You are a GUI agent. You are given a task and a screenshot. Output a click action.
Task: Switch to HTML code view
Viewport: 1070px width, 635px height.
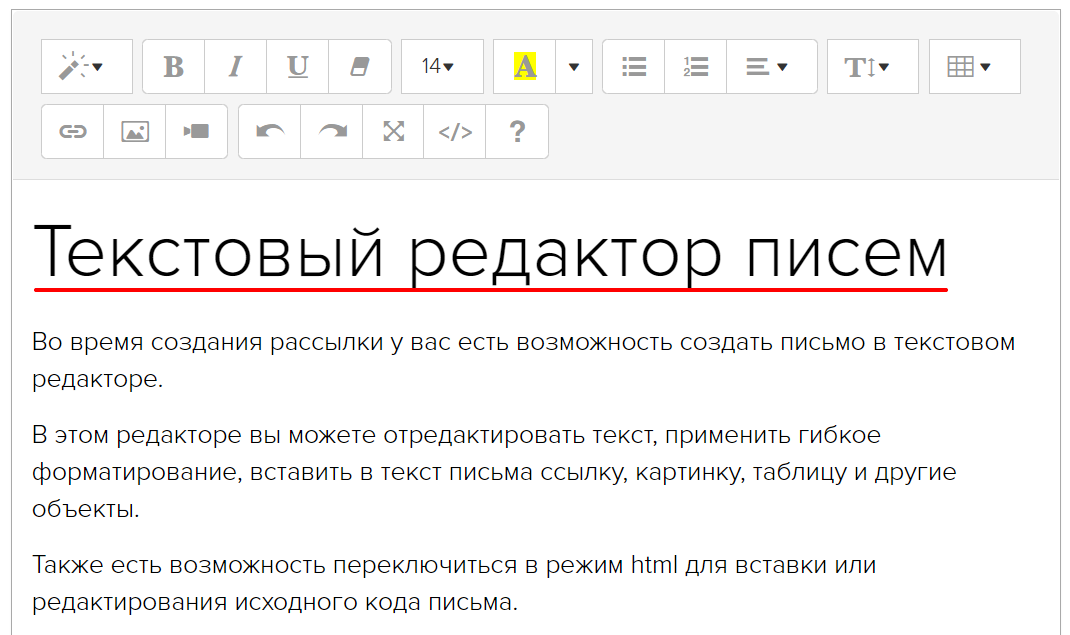(x=455, y=132)
